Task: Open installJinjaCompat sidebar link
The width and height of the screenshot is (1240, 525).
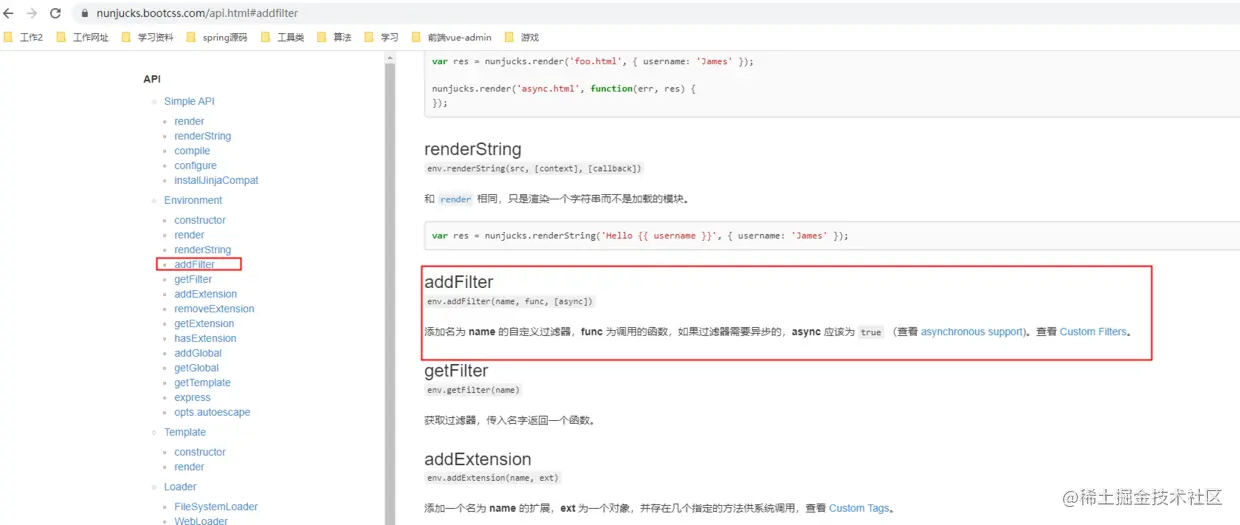Action: [216, 181]
